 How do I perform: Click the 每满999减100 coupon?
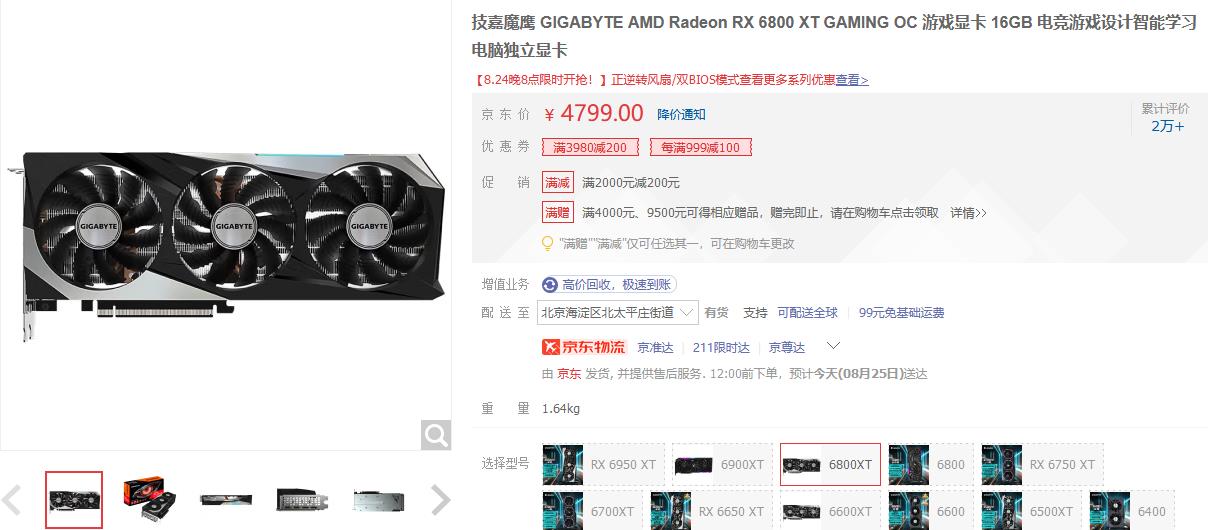click(700, 148)
